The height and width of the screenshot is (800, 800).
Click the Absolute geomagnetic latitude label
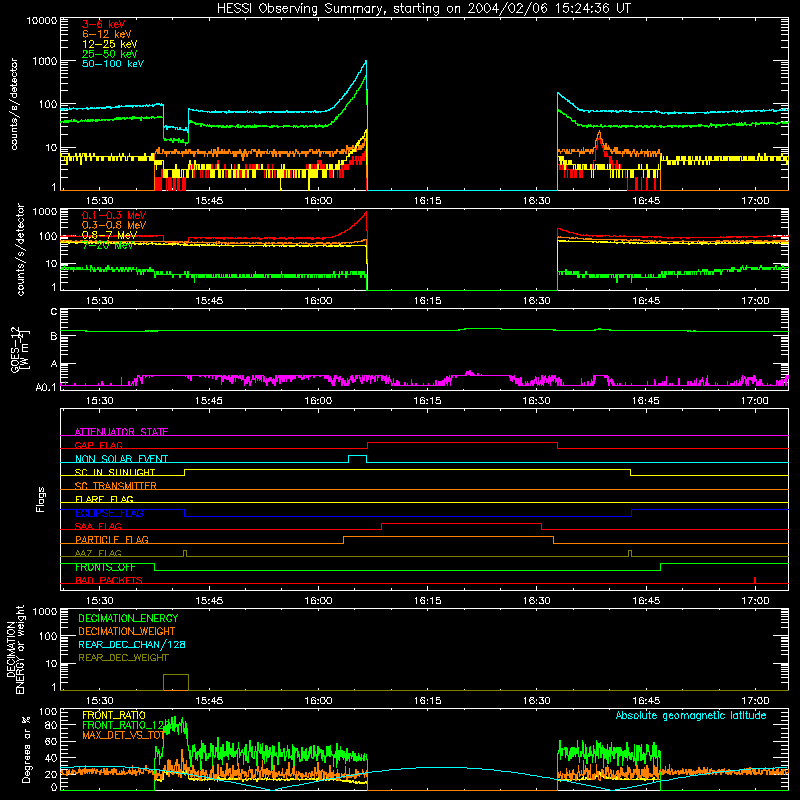pyautogui.click(x=691, y=715)
